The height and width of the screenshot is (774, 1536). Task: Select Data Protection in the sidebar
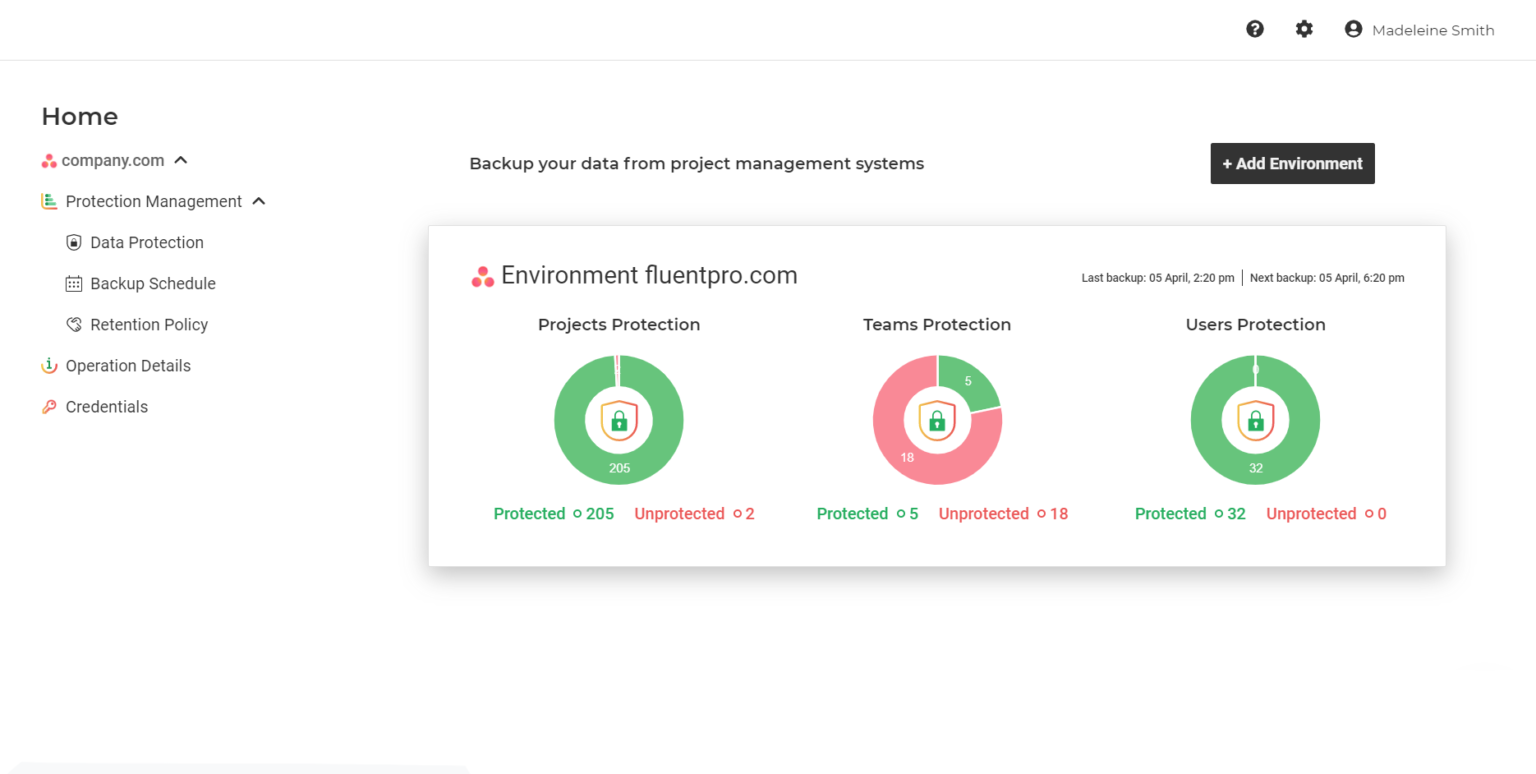[148, 242]
